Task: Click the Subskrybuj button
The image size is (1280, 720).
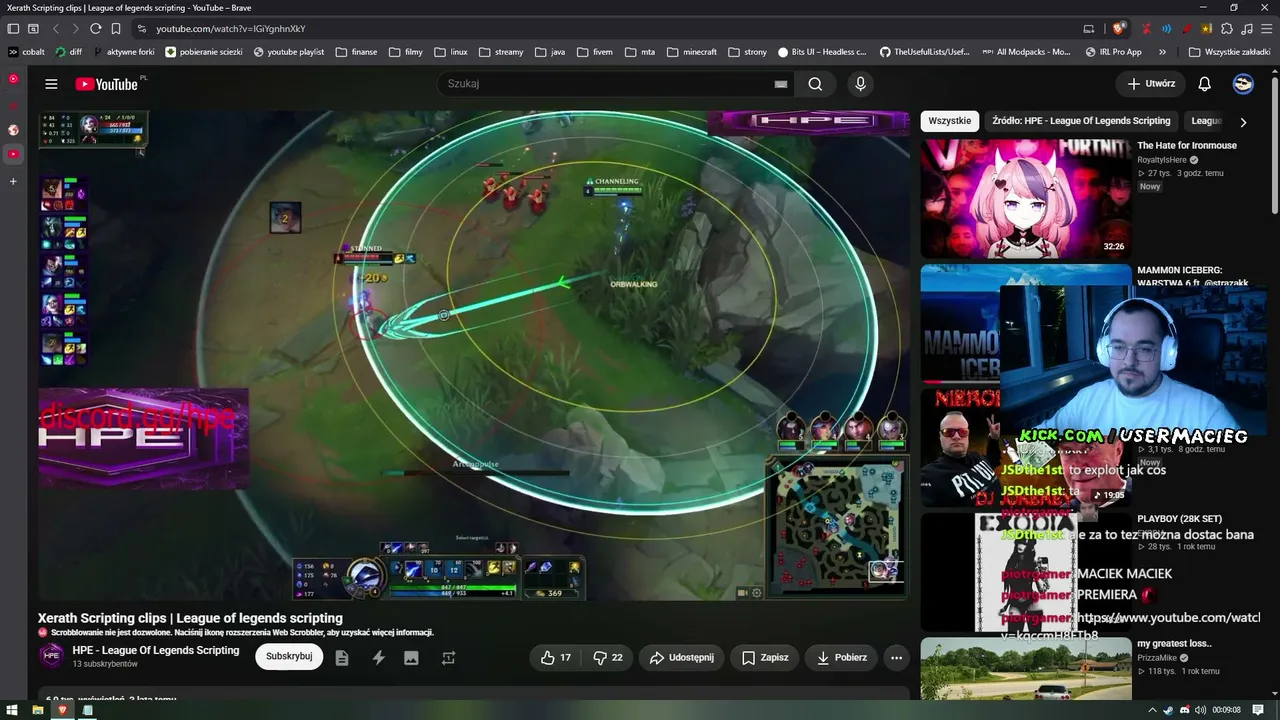Action: pos(289,657)
